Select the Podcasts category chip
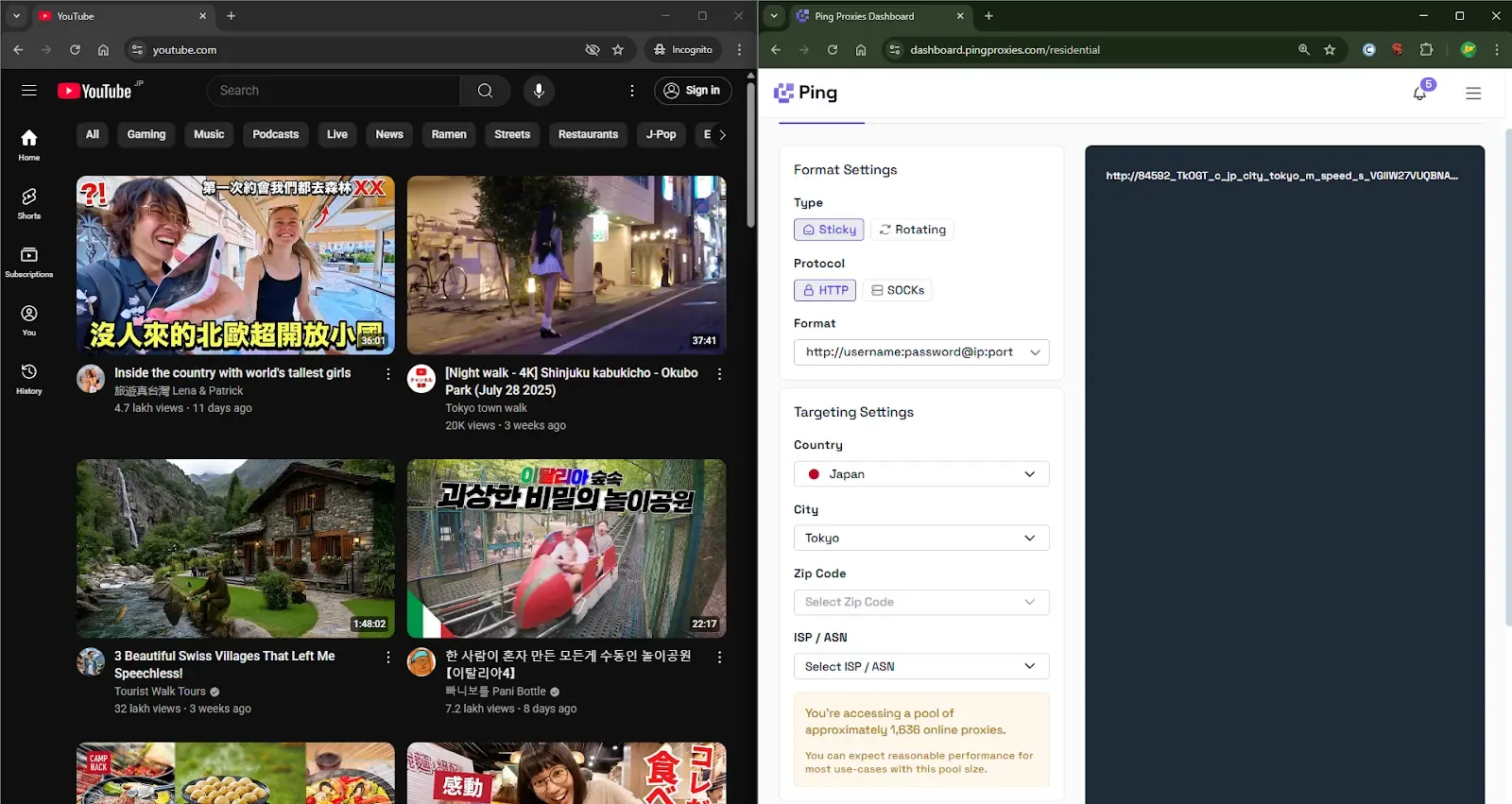The height and width of the screenshot is (804, 1512). [x=276, y=134]
